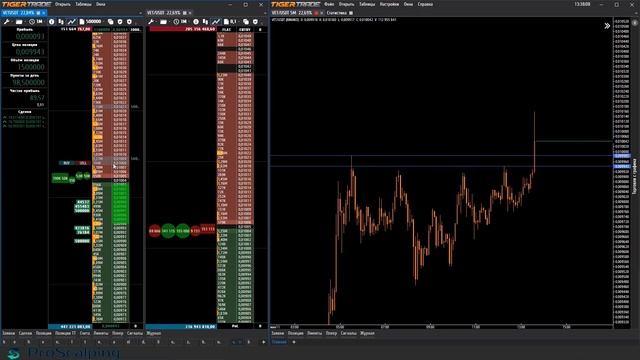Open the left window tab list dropdown arrow

(x=140, y=13)
